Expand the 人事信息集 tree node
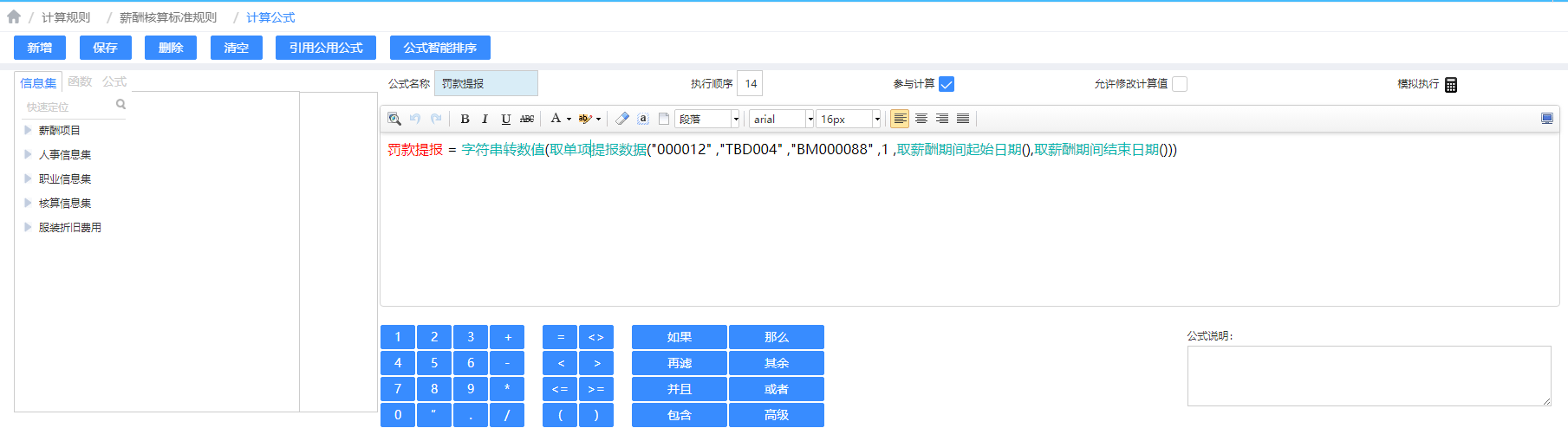Screen dimensions: 1568x441 [x=28, y=154]
